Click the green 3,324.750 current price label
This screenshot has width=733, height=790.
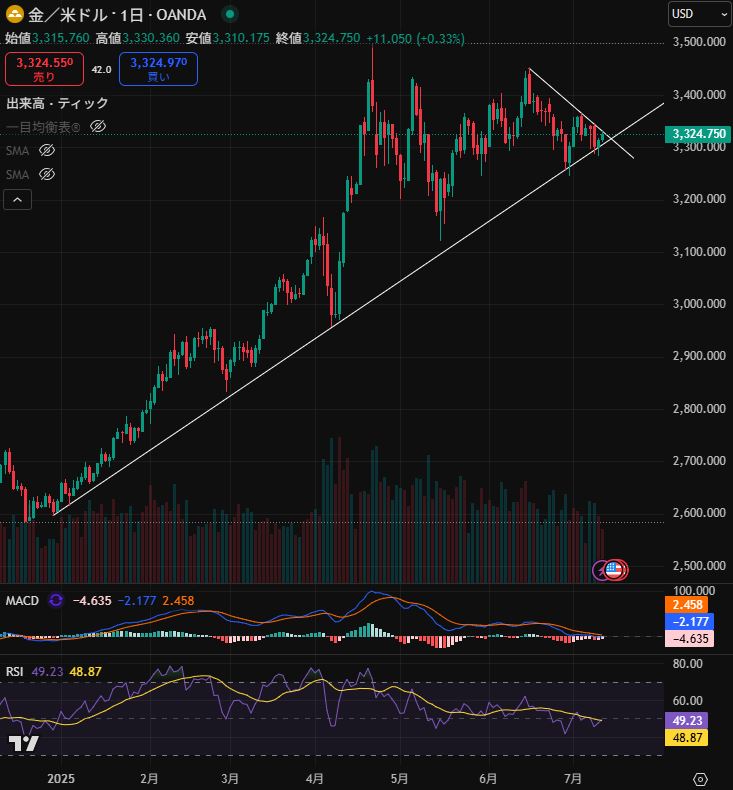pyautogui.click(x=698, y=134)
